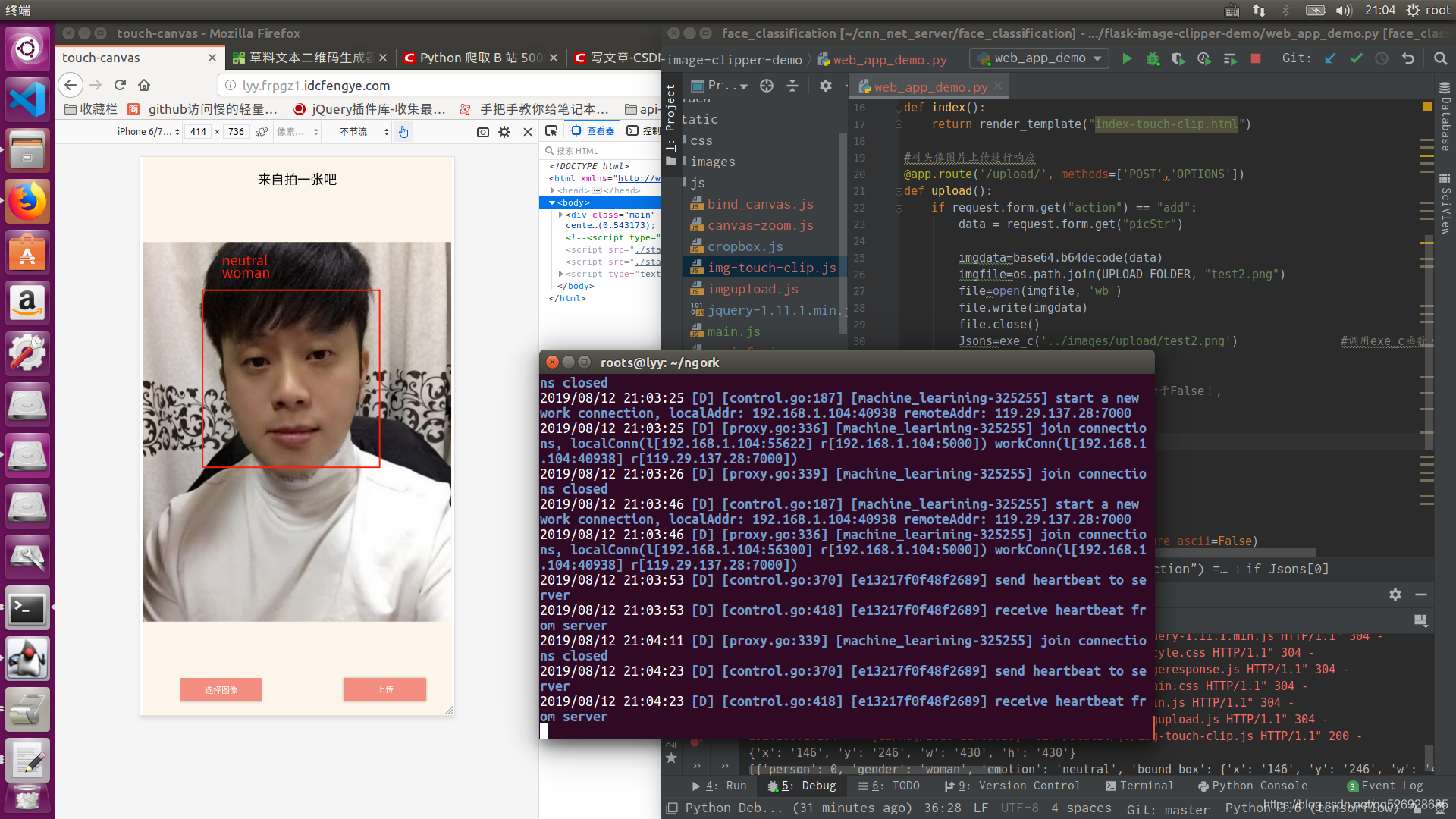The height and width of the screenshot is (819, 1456).
Task: Start debugging with the bug icon
Action: coord(1153,58)
